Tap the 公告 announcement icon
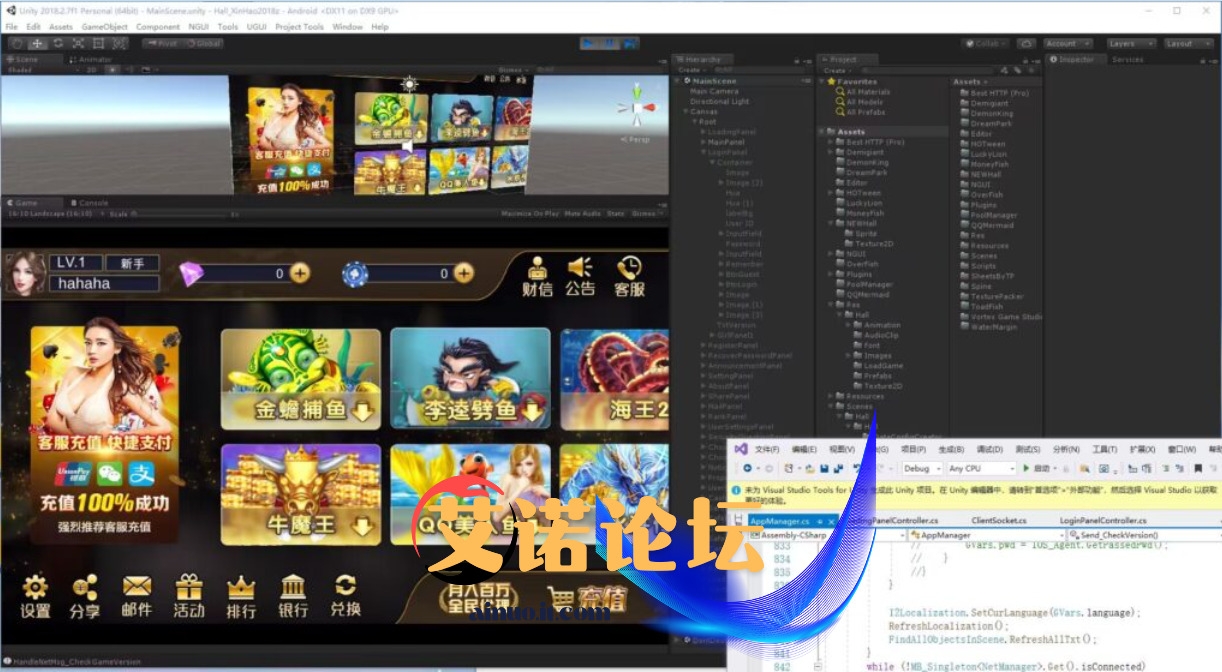 click(580, 276)
